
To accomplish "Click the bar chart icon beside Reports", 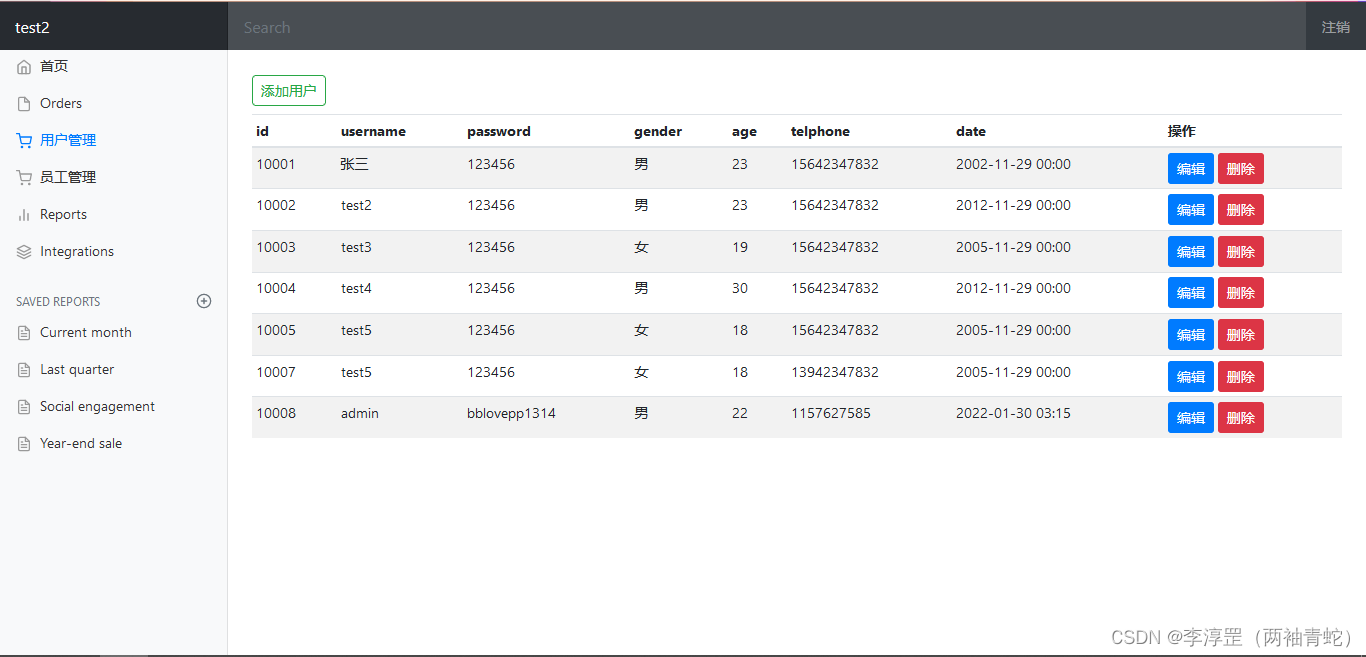I will coord(24,215).
